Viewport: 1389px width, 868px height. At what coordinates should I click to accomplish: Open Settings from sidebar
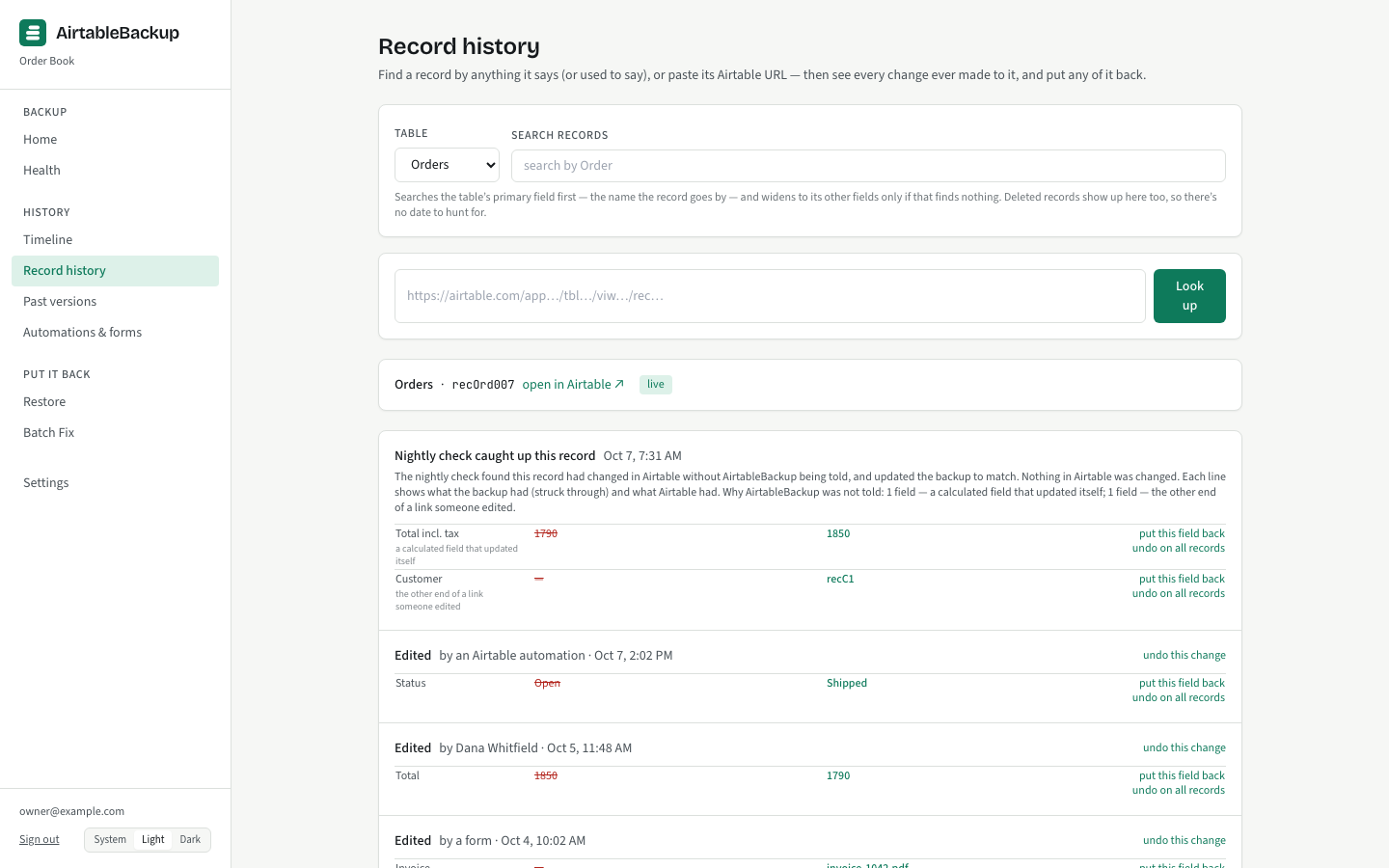coord(115,483)
